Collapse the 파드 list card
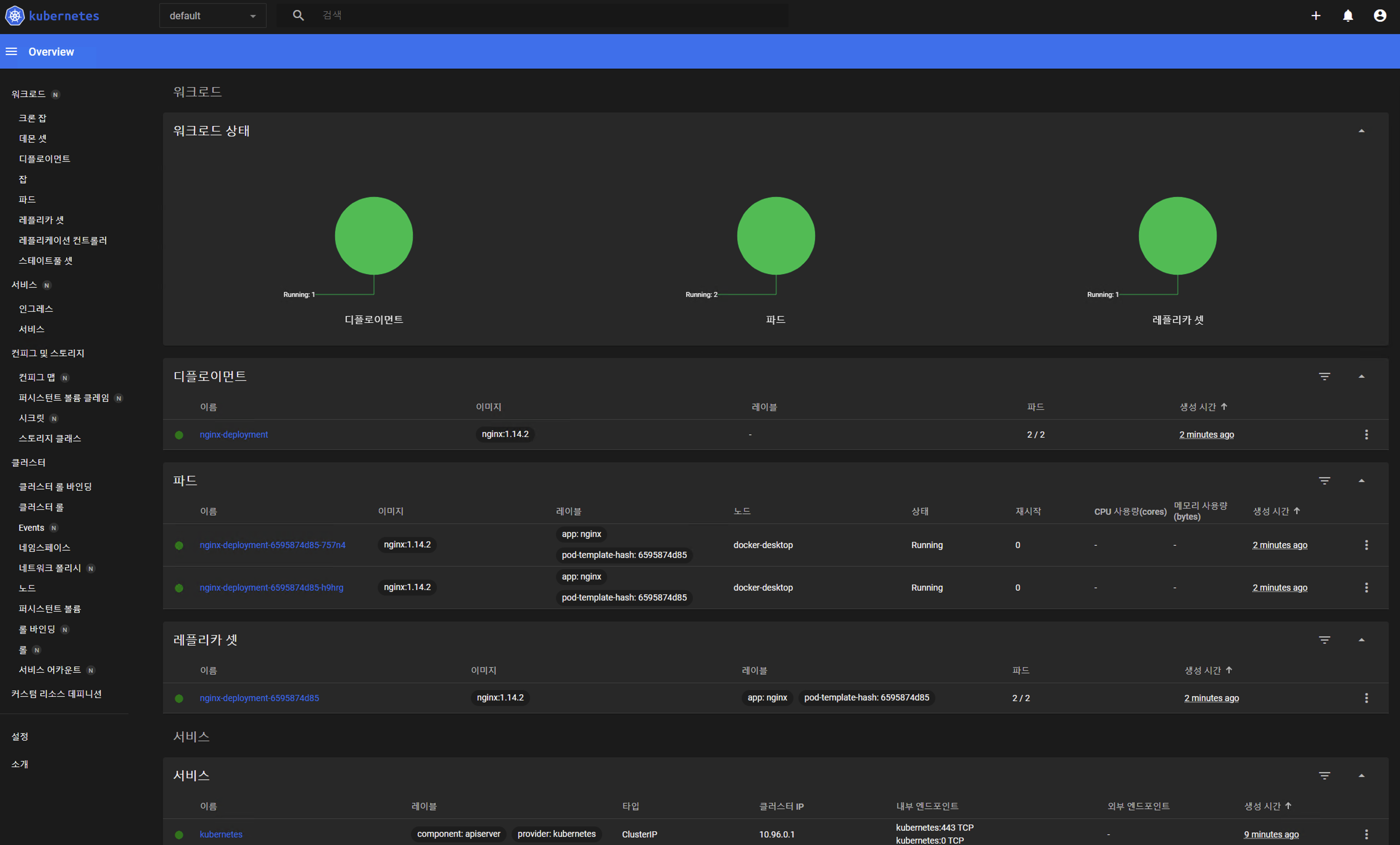Image resolution: width=1400 pixels, height=845 pixels. point(1361,481)
